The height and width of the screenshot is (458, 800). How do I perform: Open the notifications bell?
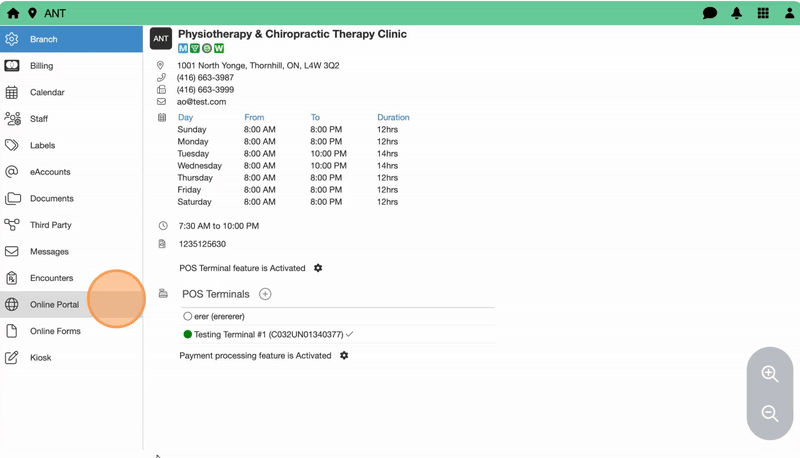pyautogui.click(x=737, y=13)
